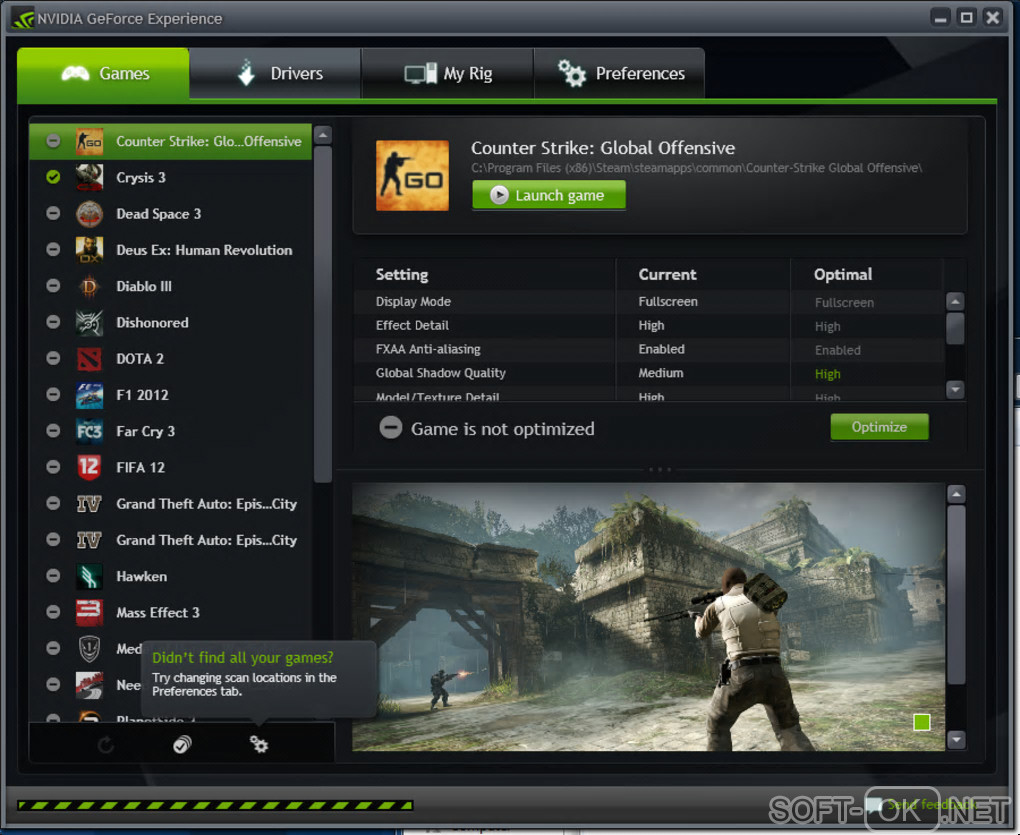
Task: Click the Medal of Honor shield icon
Action: 90,648
